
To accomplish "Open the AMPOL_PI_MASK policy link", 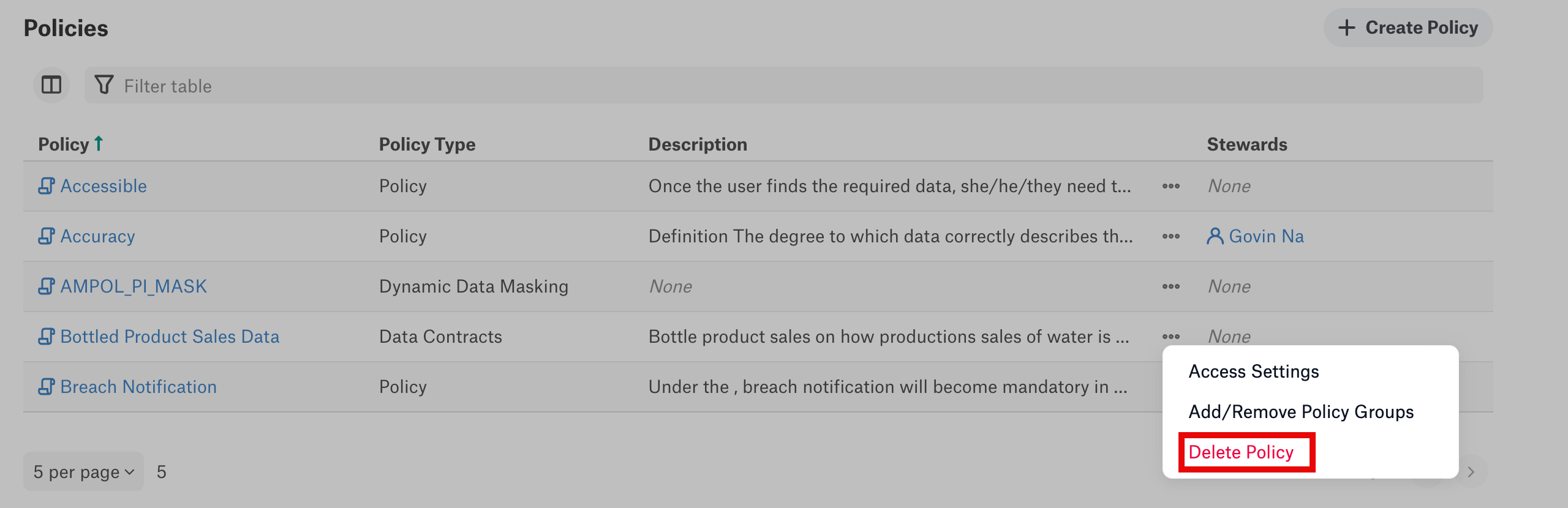I will pyautogui.click(x=134, y=286).
